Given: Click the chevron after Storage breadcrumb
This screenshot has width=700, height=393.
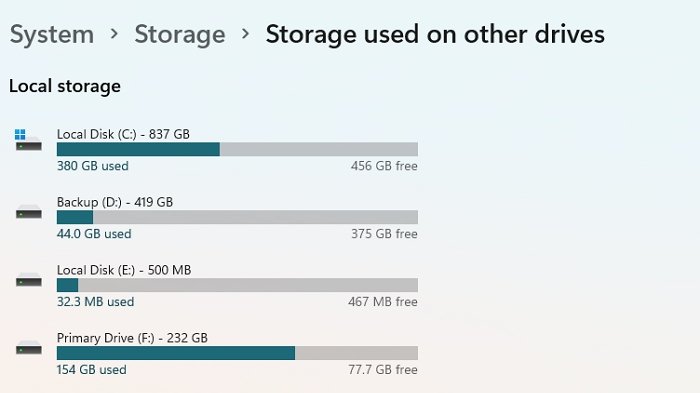Looking at the screenshot, I should pyautogui.click(x=245, y=34).
